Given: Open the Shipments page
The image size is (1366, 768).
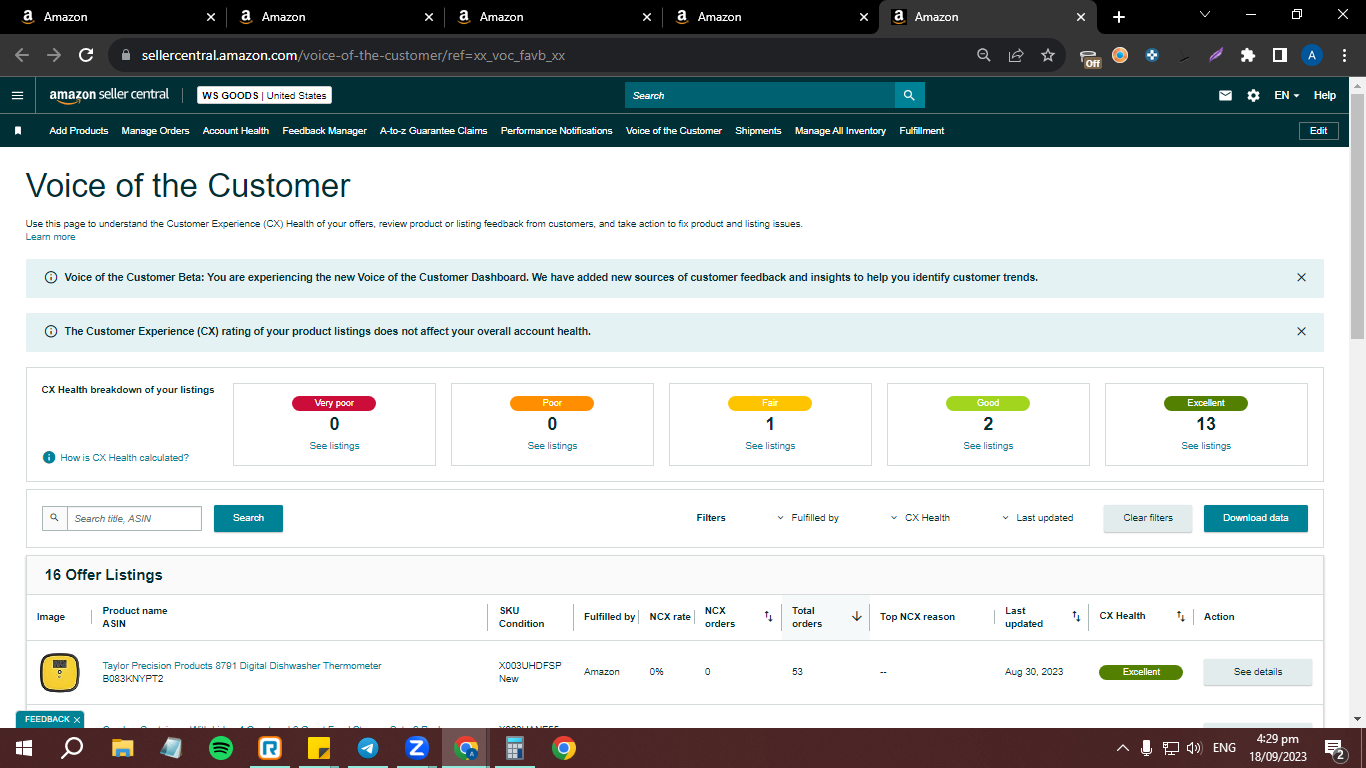Looking at the screenshot, I should 758,131.
